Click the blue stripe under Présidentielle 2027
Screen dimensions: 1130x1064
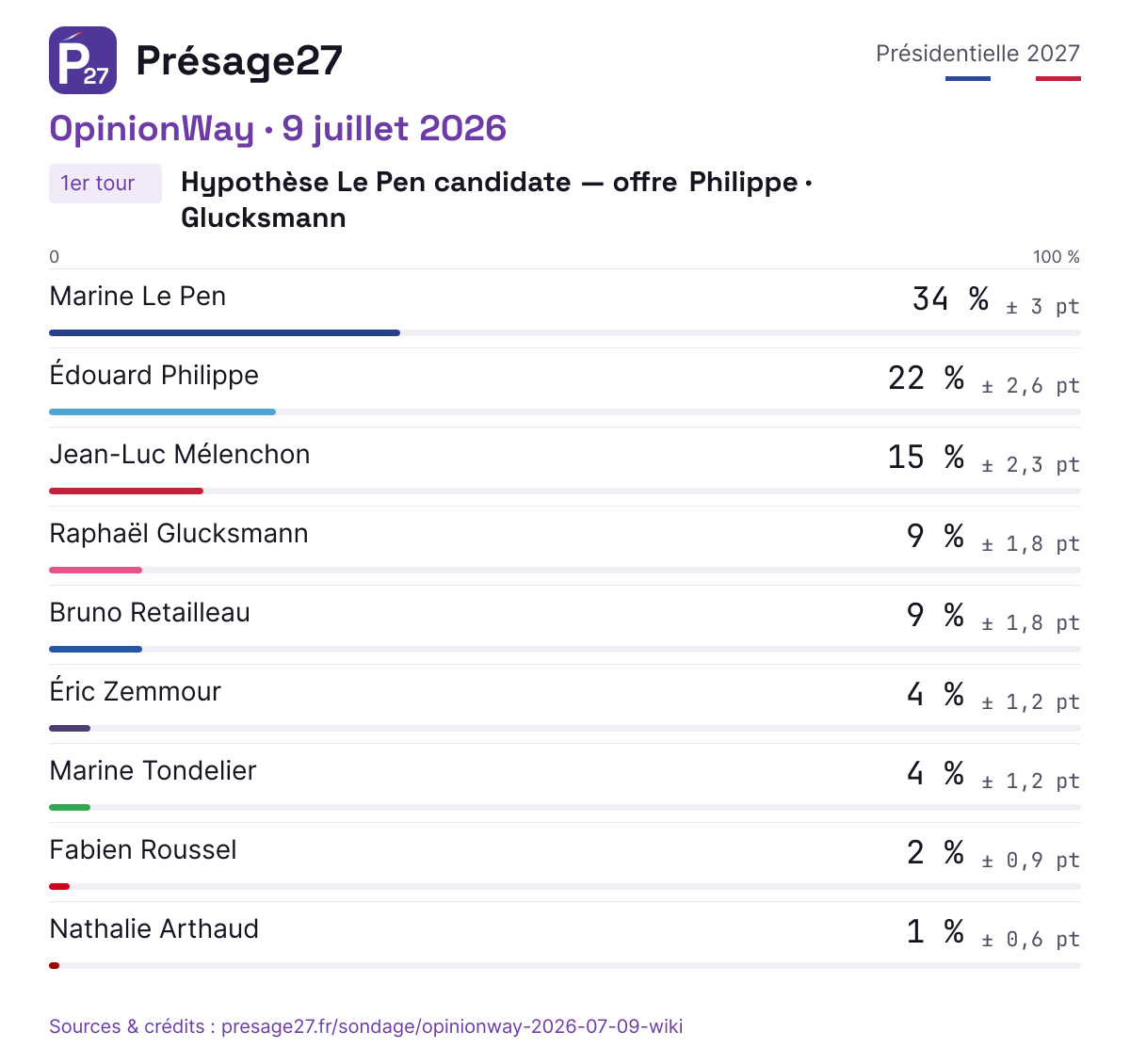click(x=968, y=78)
